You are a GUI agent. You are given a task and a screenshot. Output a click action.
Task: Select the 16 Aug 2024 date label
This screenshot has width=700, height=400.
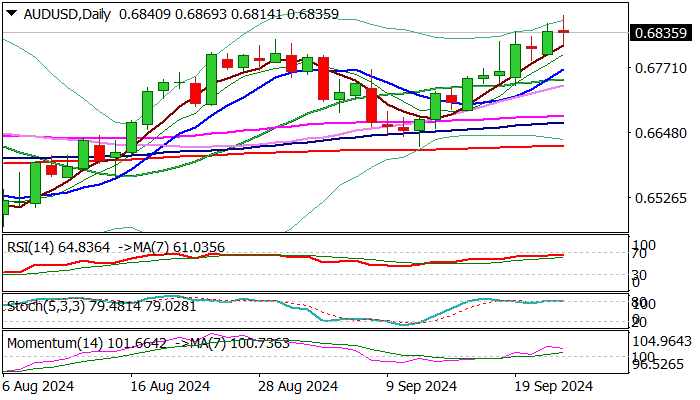(x=170, y=386)
